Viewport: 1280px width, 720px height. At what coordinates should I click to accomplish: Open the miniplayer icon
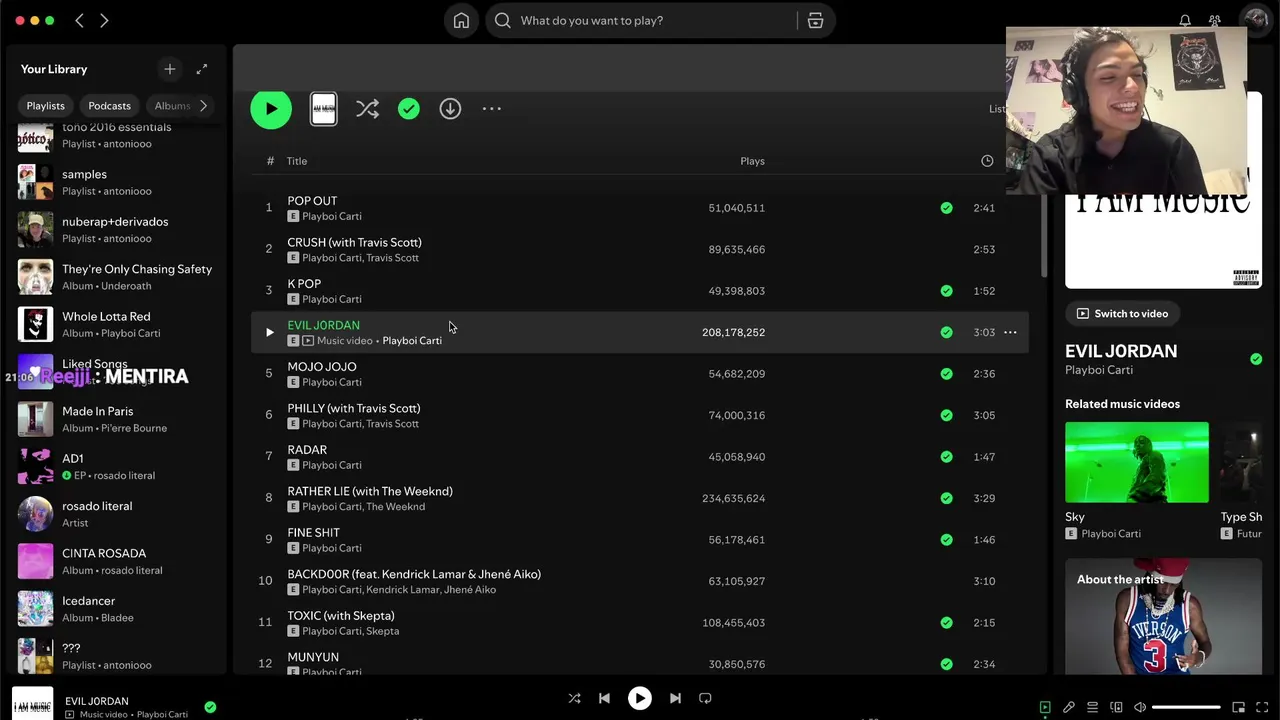[x=1238, y=707]
